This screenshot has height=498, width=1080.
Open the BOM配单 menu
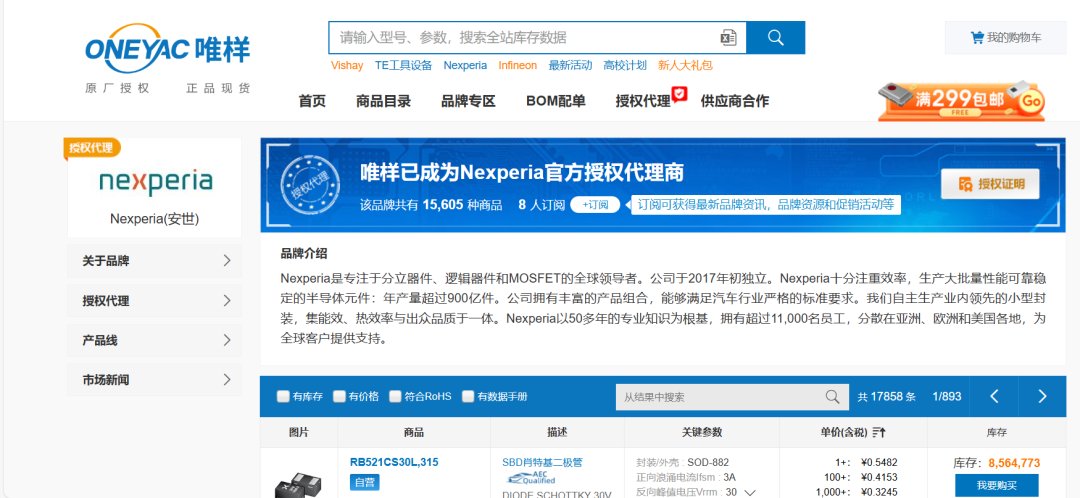click(556, 101)
